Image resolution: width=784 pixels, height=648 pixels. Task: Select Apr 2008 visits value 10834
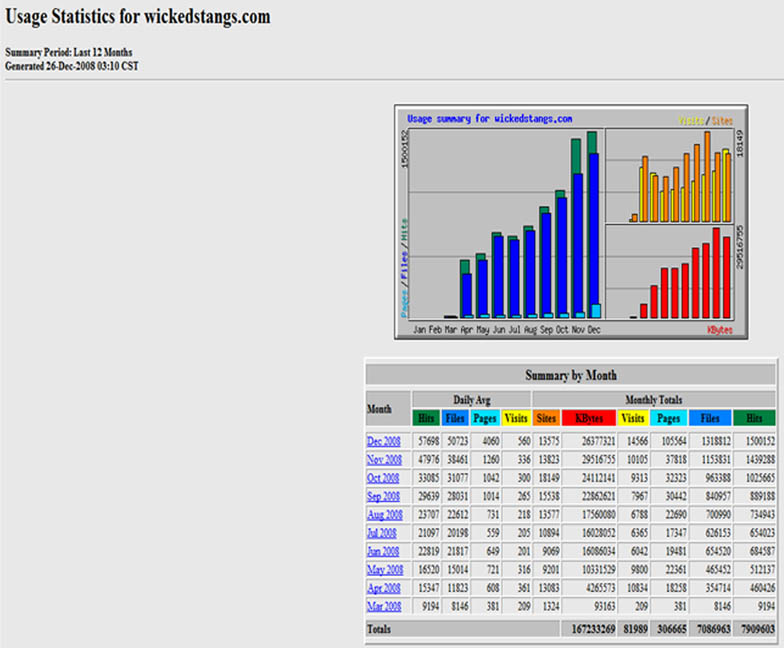(x=637, y=588)
